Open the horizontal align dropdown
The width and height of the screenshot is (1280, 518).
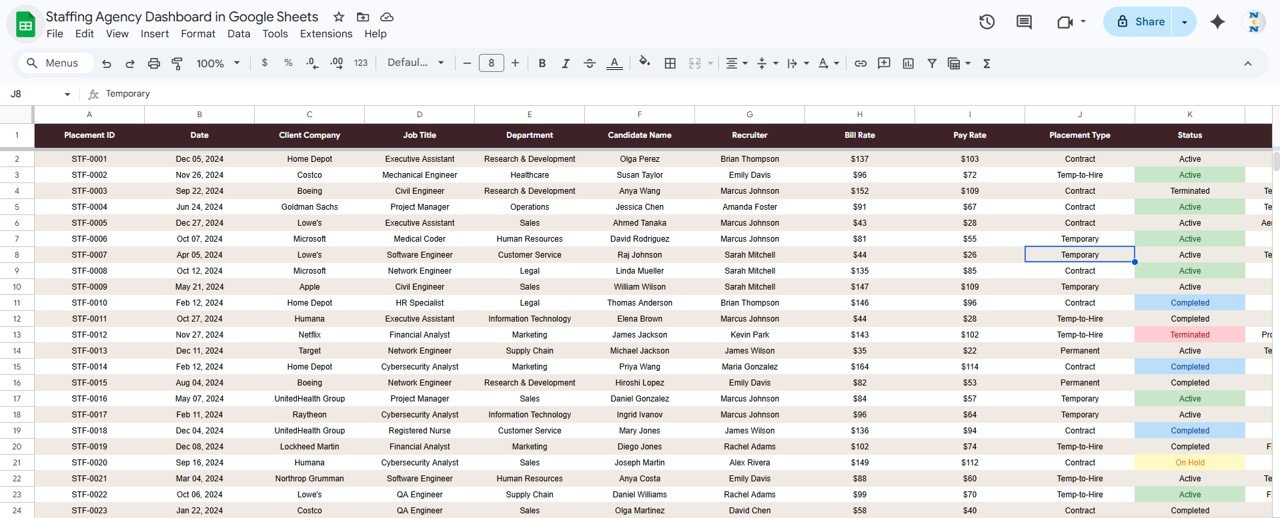point(736,63)
